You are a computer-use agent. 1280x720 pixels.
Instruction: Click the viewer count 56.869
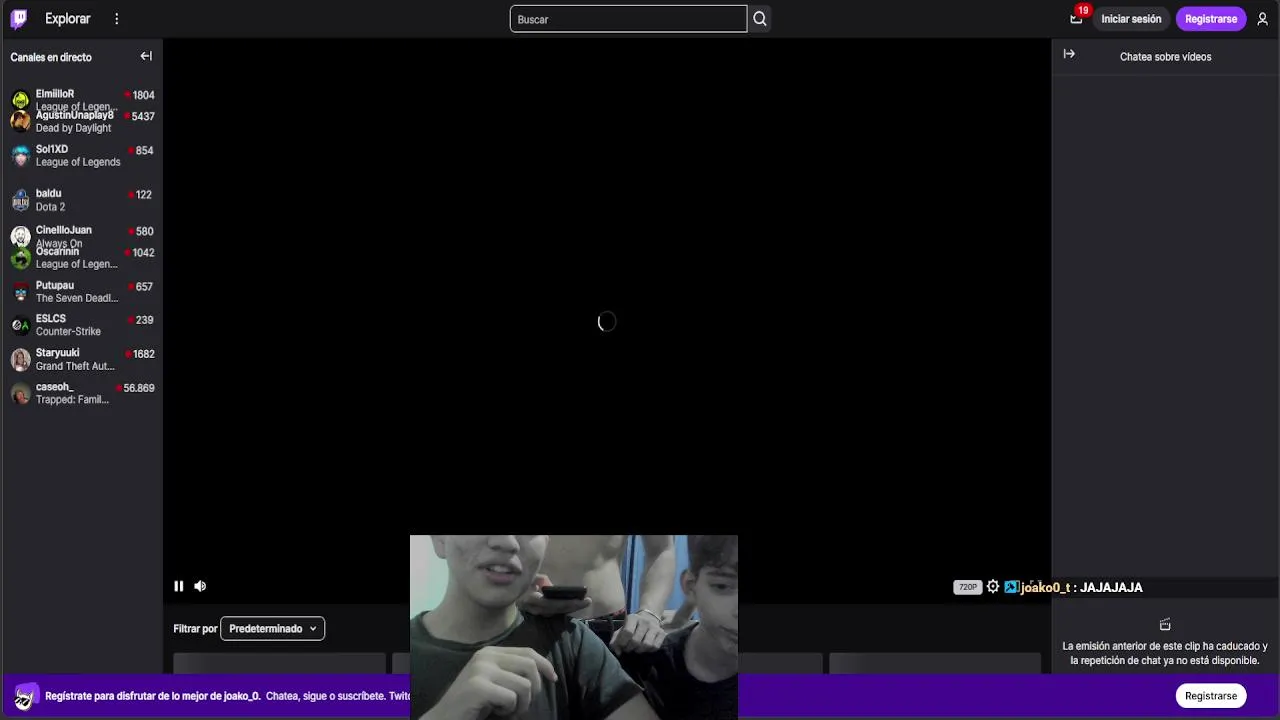(x=138, y=388)
